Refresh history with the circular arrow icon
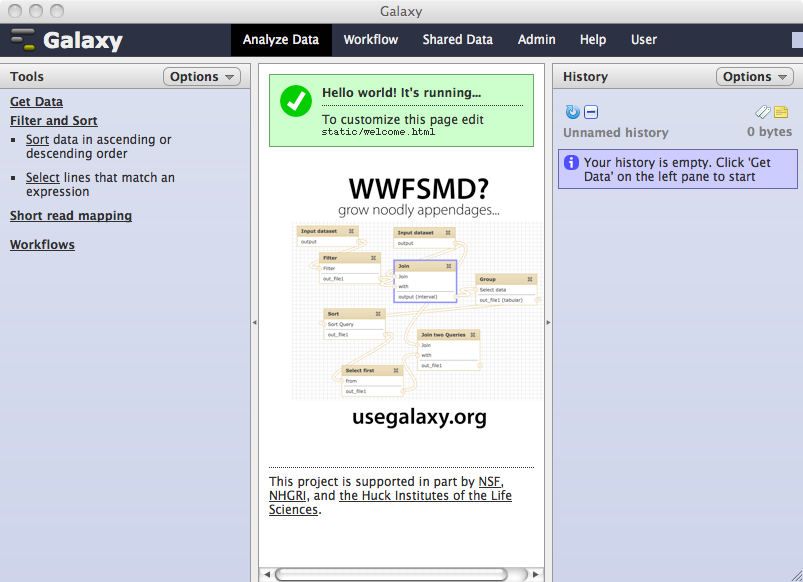803x582 pixels. [x=573, y=112]
